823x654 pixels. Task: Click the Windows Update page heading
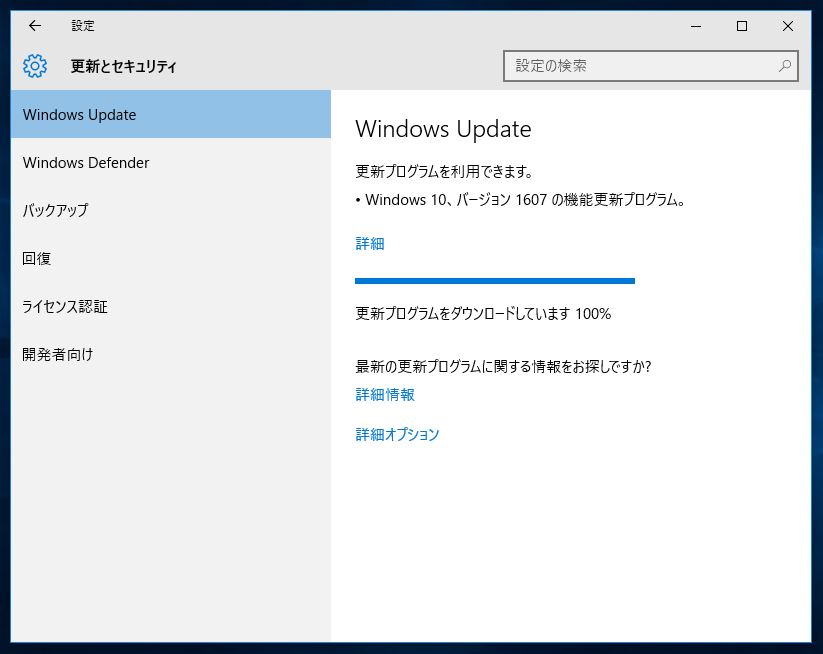[x=444, y=129]
